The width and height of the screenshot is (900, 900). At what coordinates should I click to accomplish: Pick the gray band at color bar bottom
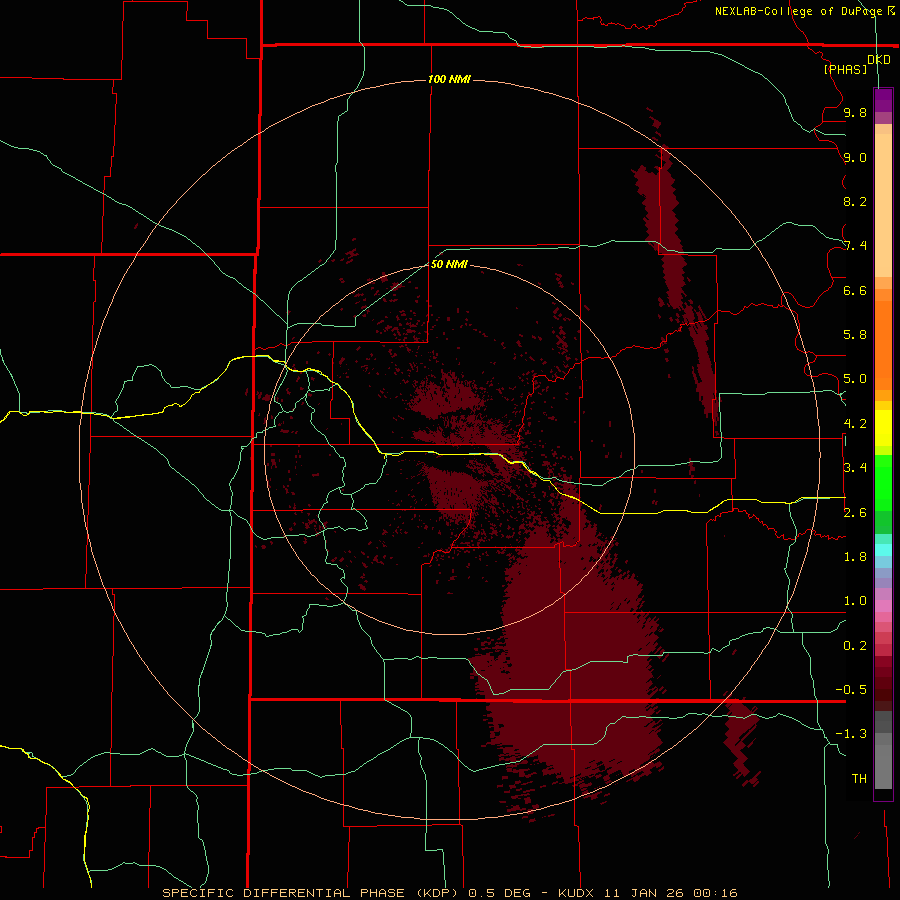883,766
